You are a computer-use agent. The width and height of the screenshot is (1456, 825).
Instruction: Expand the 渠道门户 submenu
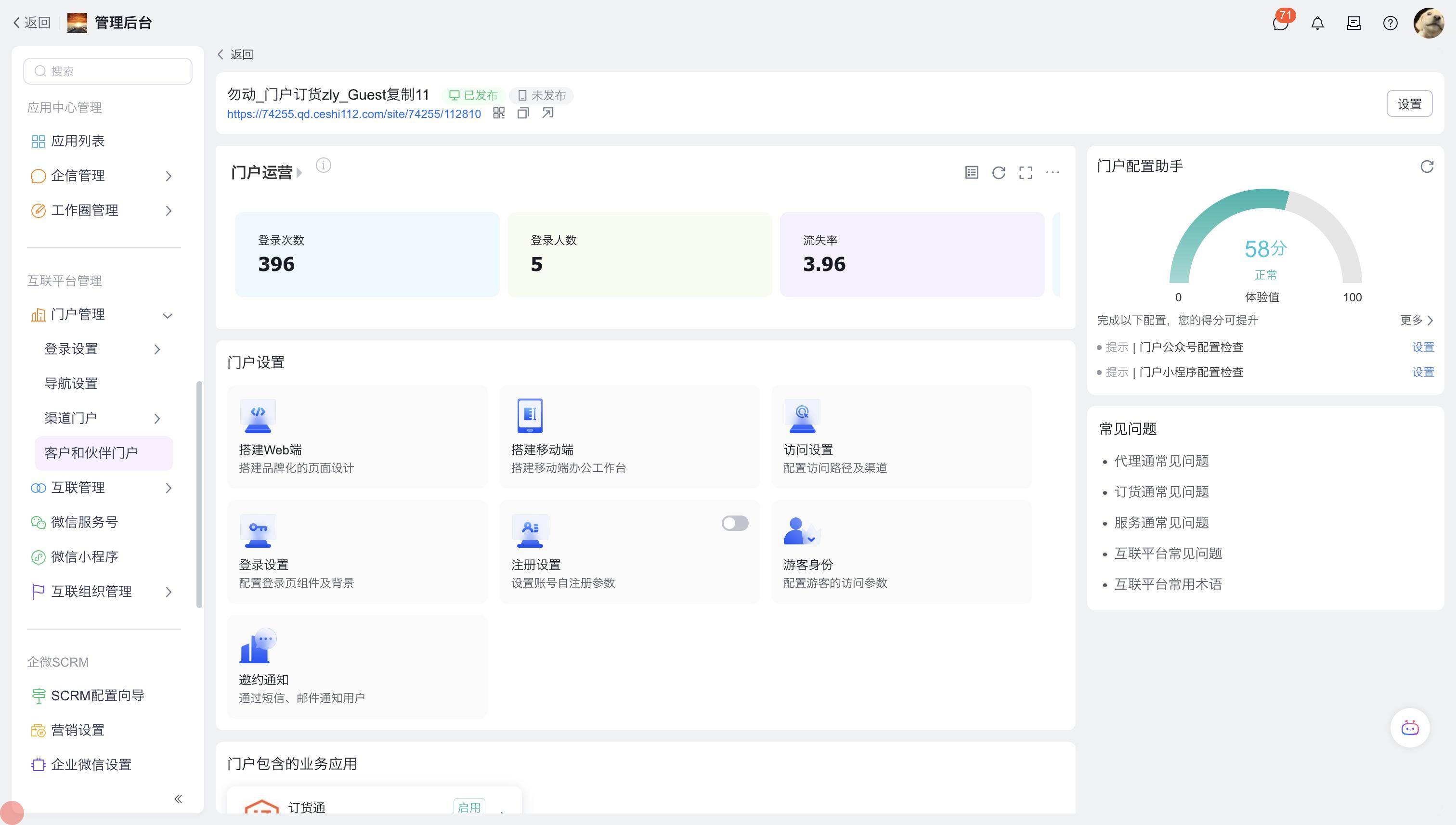(102, 418)
